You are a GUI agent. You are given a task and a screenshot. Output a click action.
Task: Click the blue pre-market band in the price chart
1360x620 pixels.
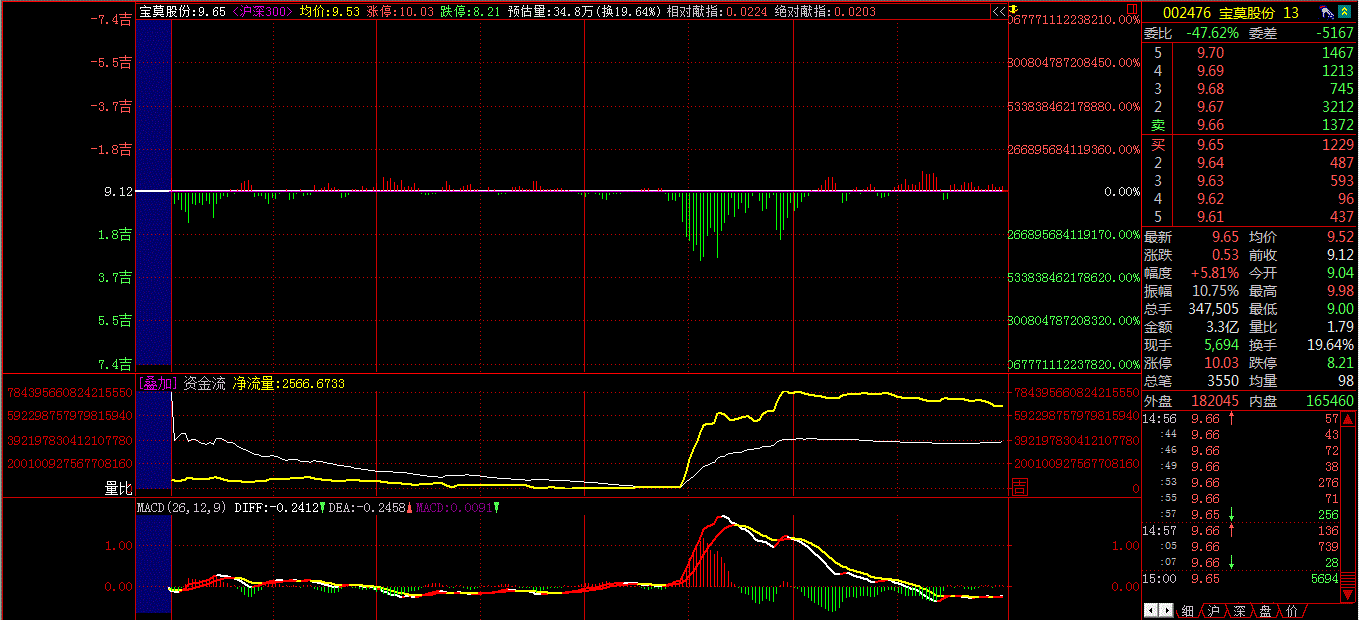(153, 190)
